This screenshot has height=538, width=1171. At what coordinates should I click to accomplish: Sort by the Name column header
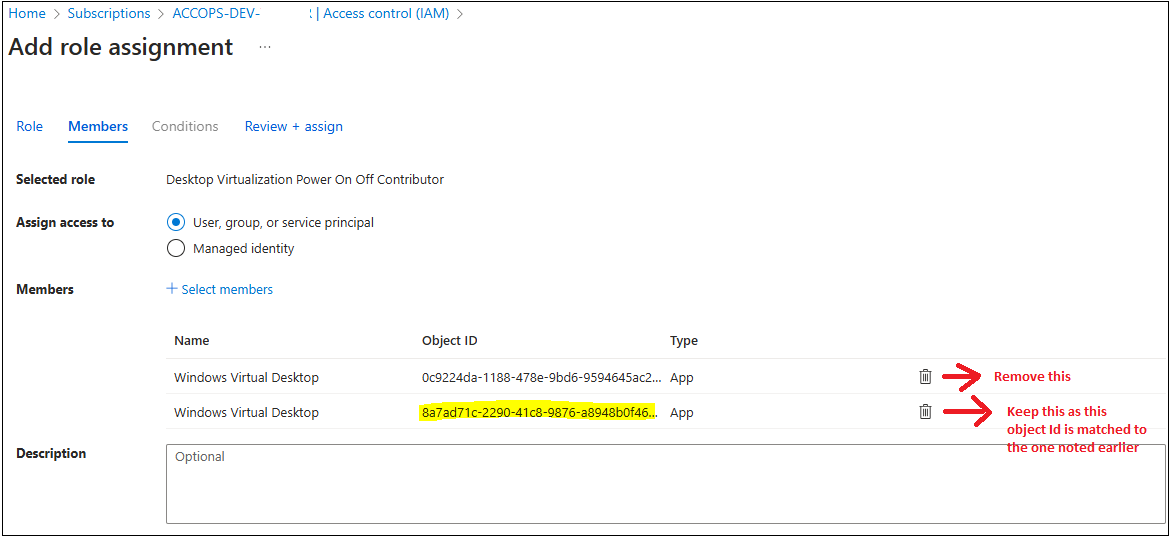pos(192,341)
